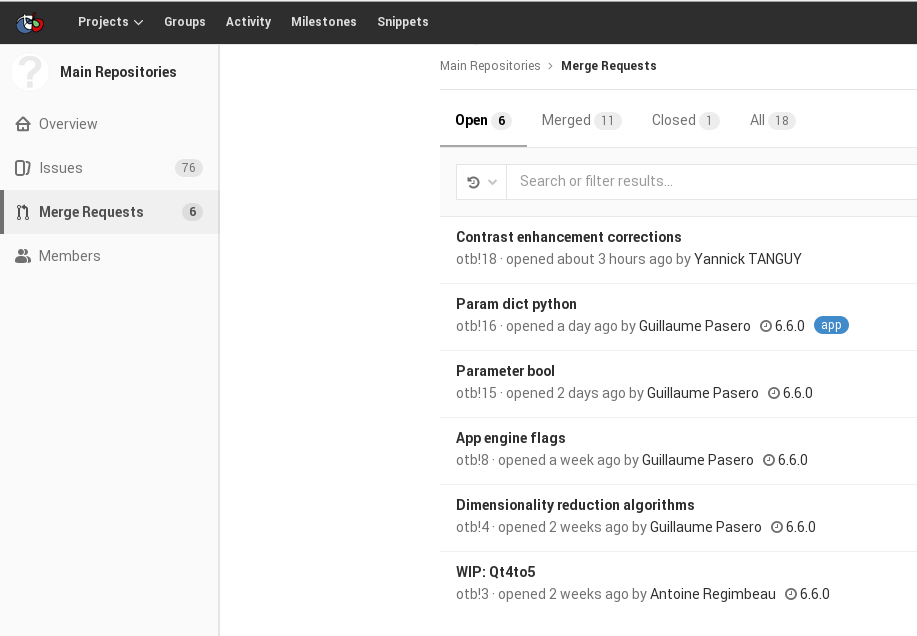Click the Main Repositories group avatar

click(x=30, y=72)
